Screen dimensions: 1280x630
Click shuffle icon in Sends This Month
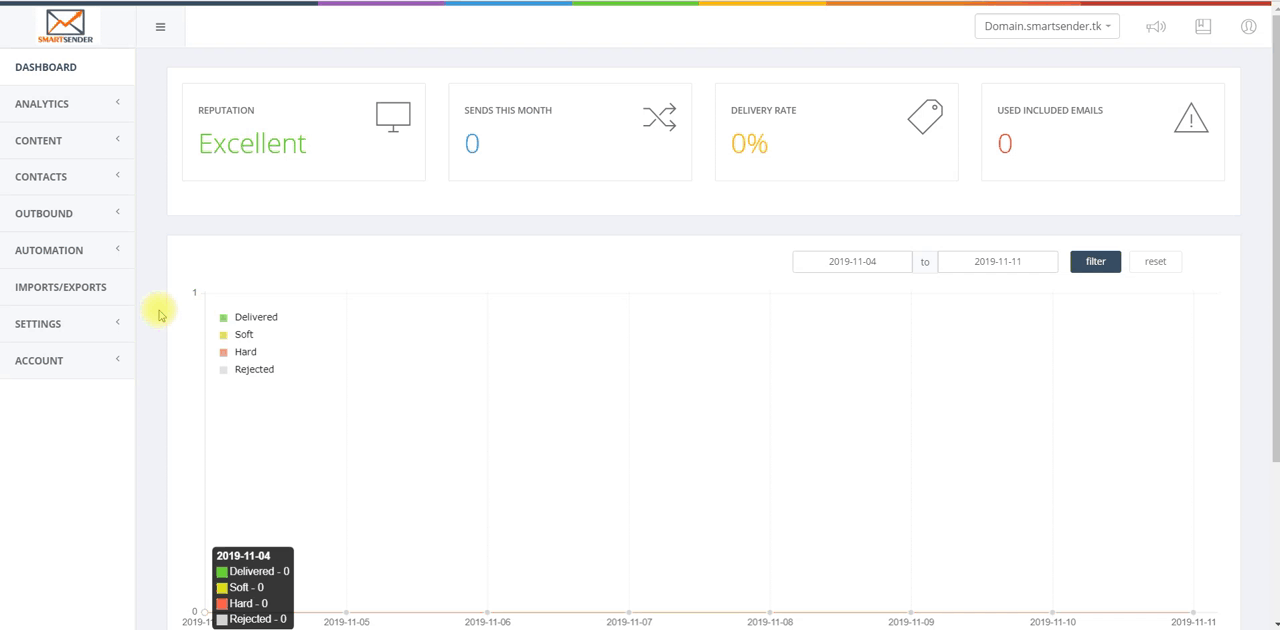tap(659, 117)
